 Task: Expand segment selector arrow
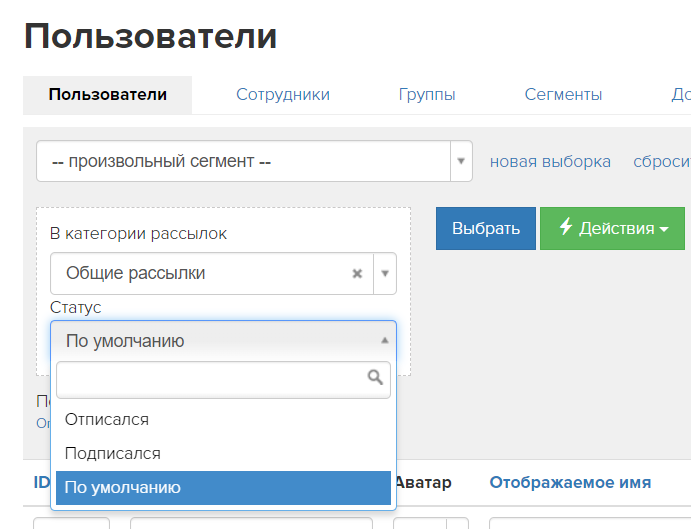(461, 161)
